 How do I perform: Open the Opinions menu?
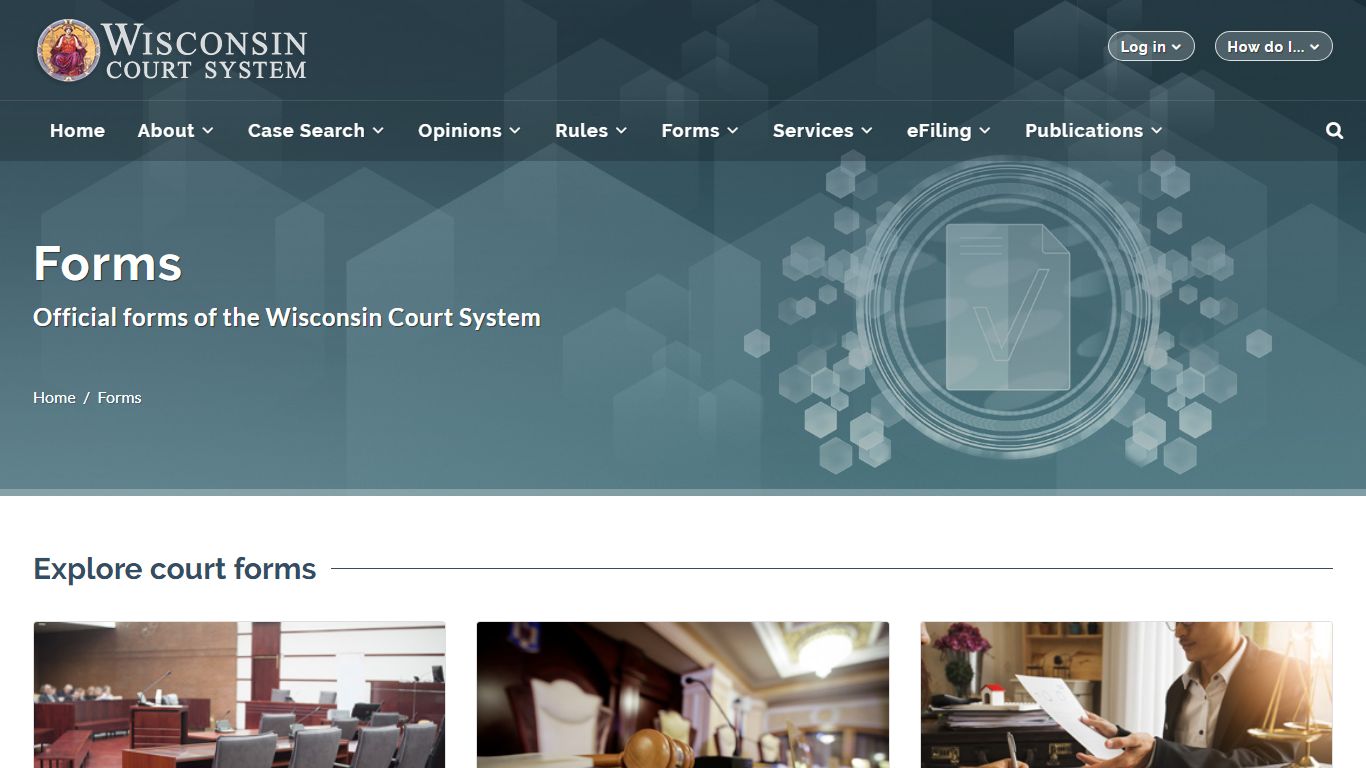469,131
